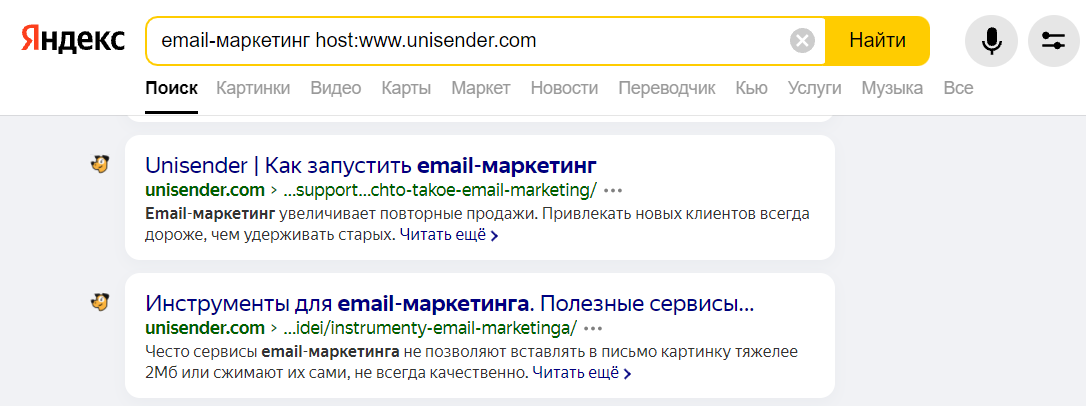The width and height of the screenshot is (1086, 406).
Task: Click favicon beside 'Как запустить email-маркетинг' result
Action: pos(100,165)
